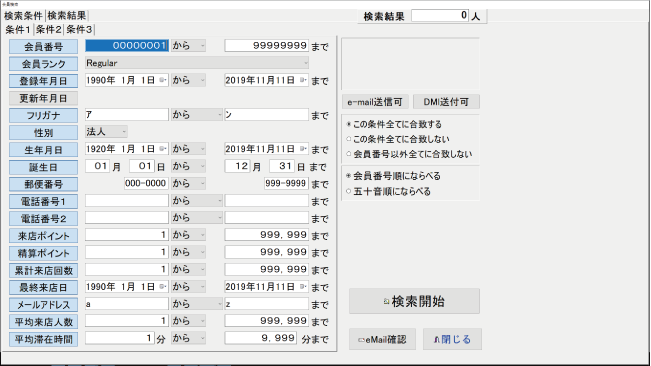Open the 会員ランク Regular dropdown
The width and height of the screenshot is (651, 366).
click(x=197, y=63)
